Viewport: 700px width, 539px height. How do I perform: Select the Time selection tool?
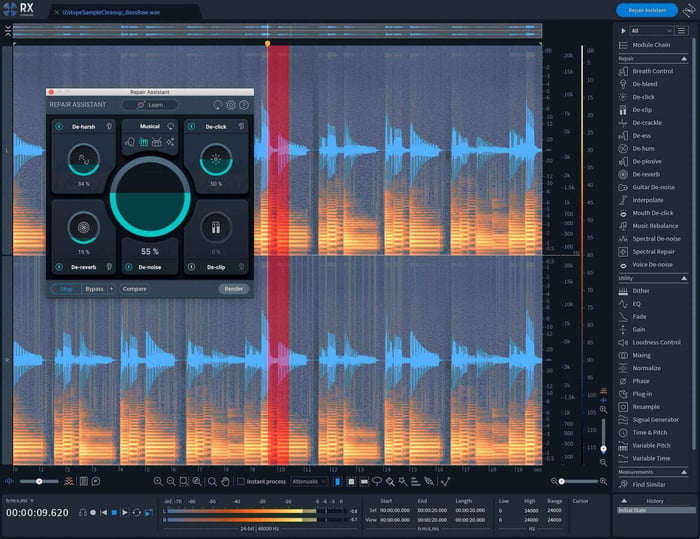click(x=338, y=481)
